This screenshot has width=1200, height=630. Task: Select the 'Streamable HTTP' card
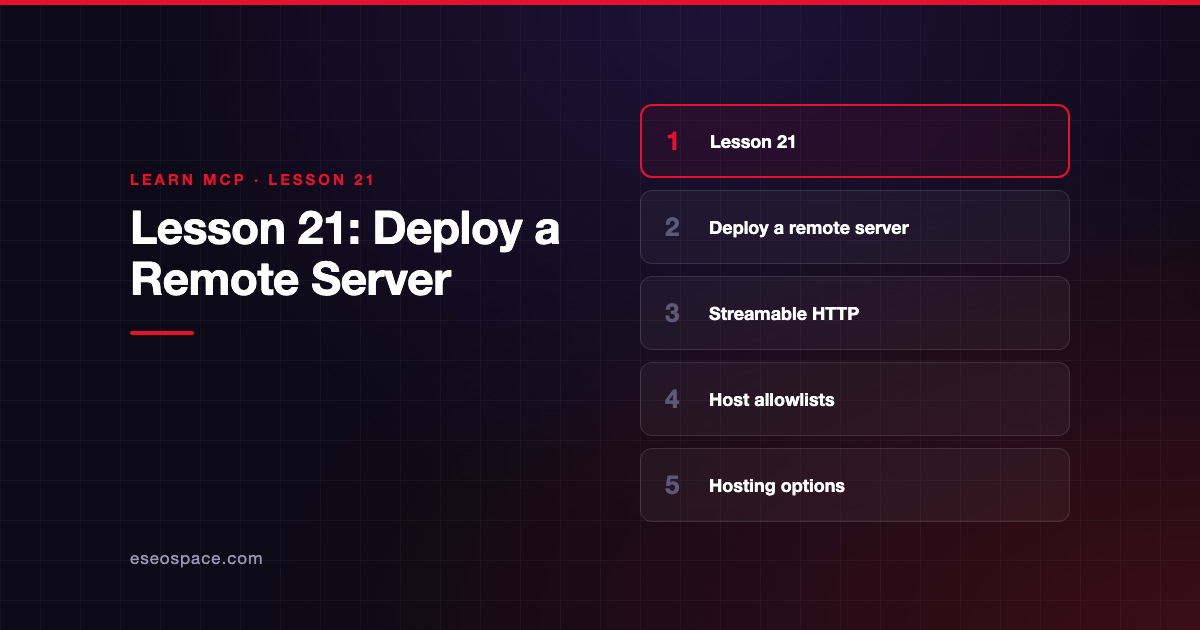click(855, 313)
